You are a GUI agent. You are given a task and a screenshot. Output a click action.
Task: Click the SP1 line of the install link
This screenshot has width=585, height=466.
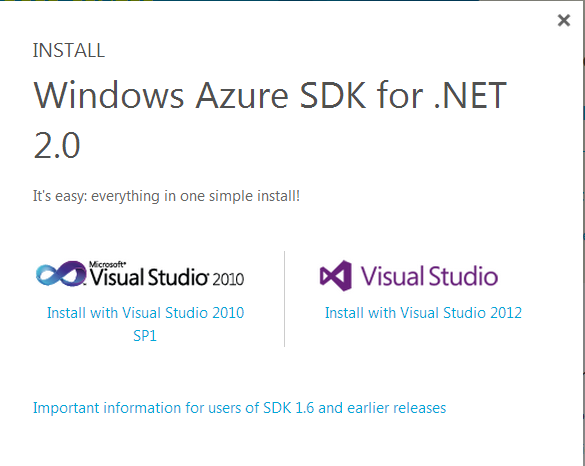pyautogui.click(x=145, y=336)
